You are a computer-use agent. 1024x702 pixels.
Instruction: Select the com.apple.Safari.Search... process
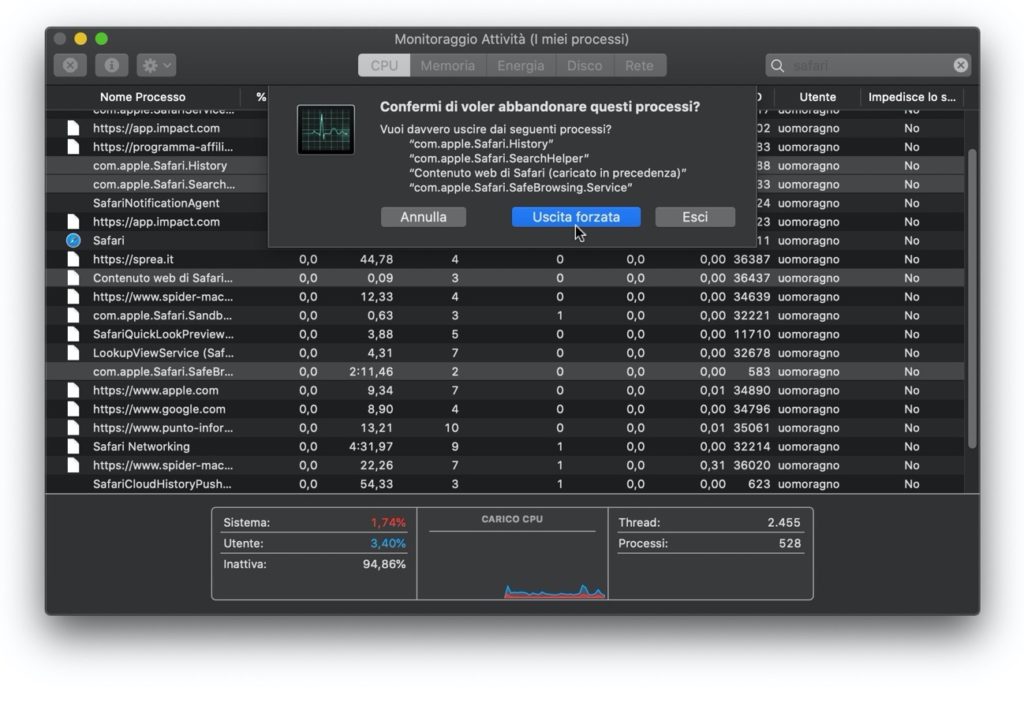pos(164,184)
